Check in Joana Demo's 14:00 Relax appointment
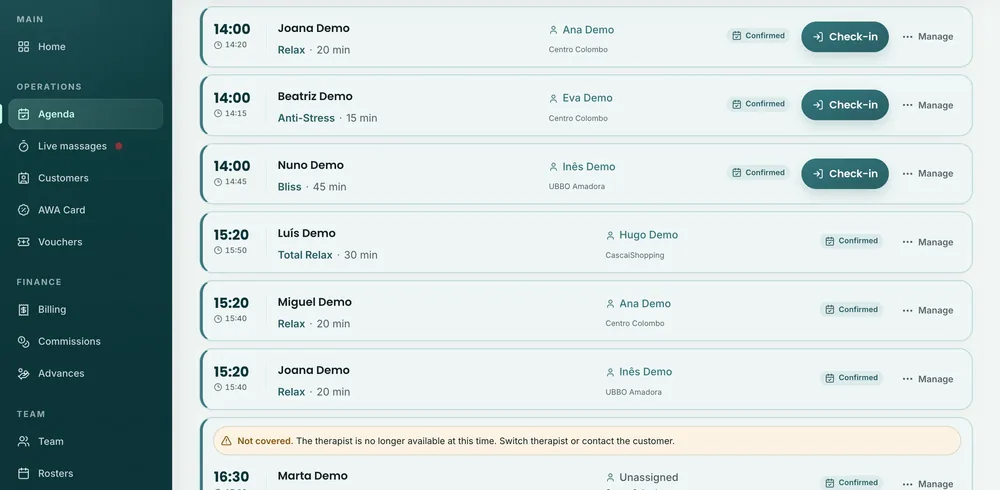 [845, 37]
